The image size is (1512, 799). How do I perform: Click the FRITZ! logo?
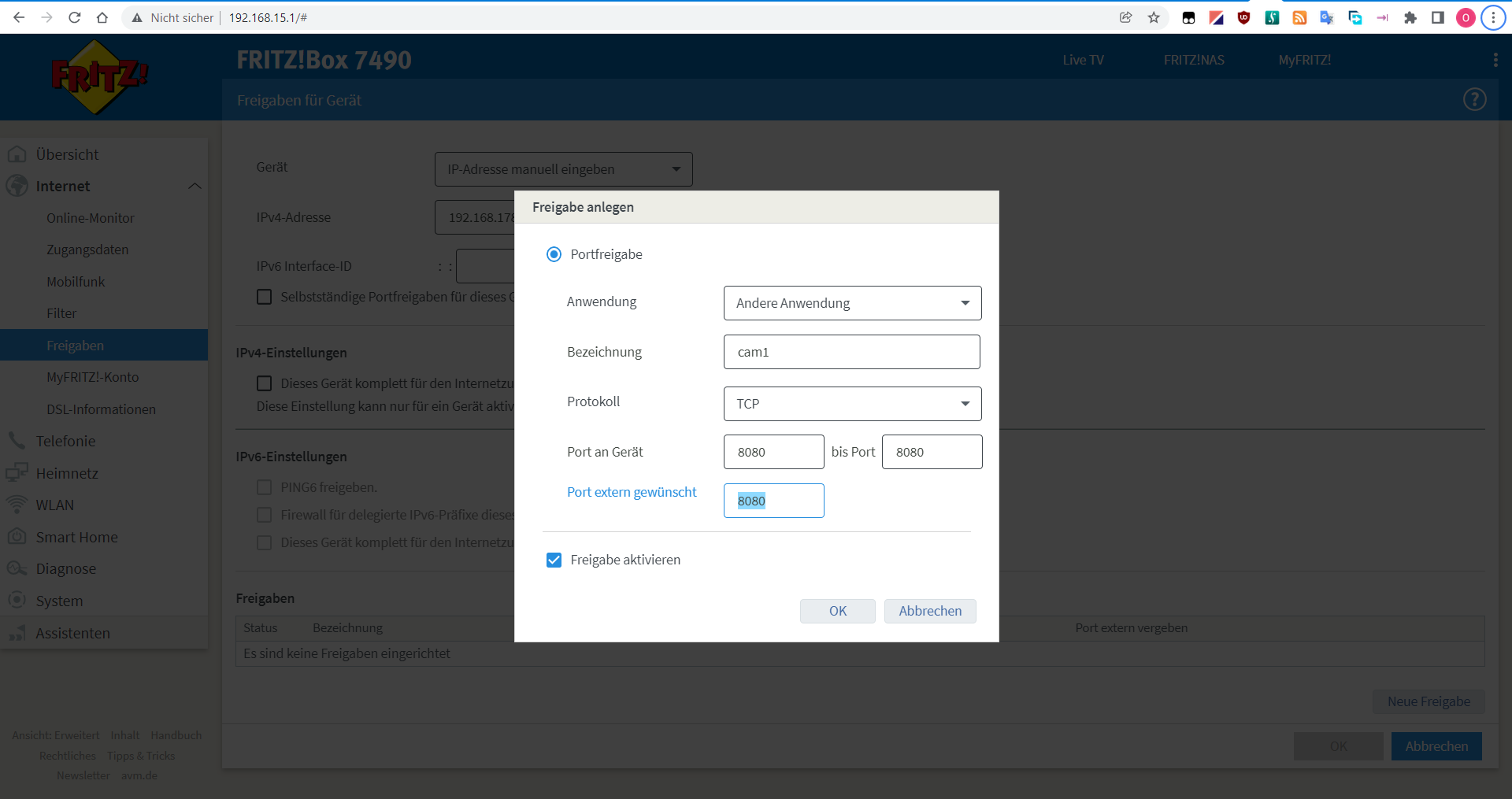coord(99,77)
